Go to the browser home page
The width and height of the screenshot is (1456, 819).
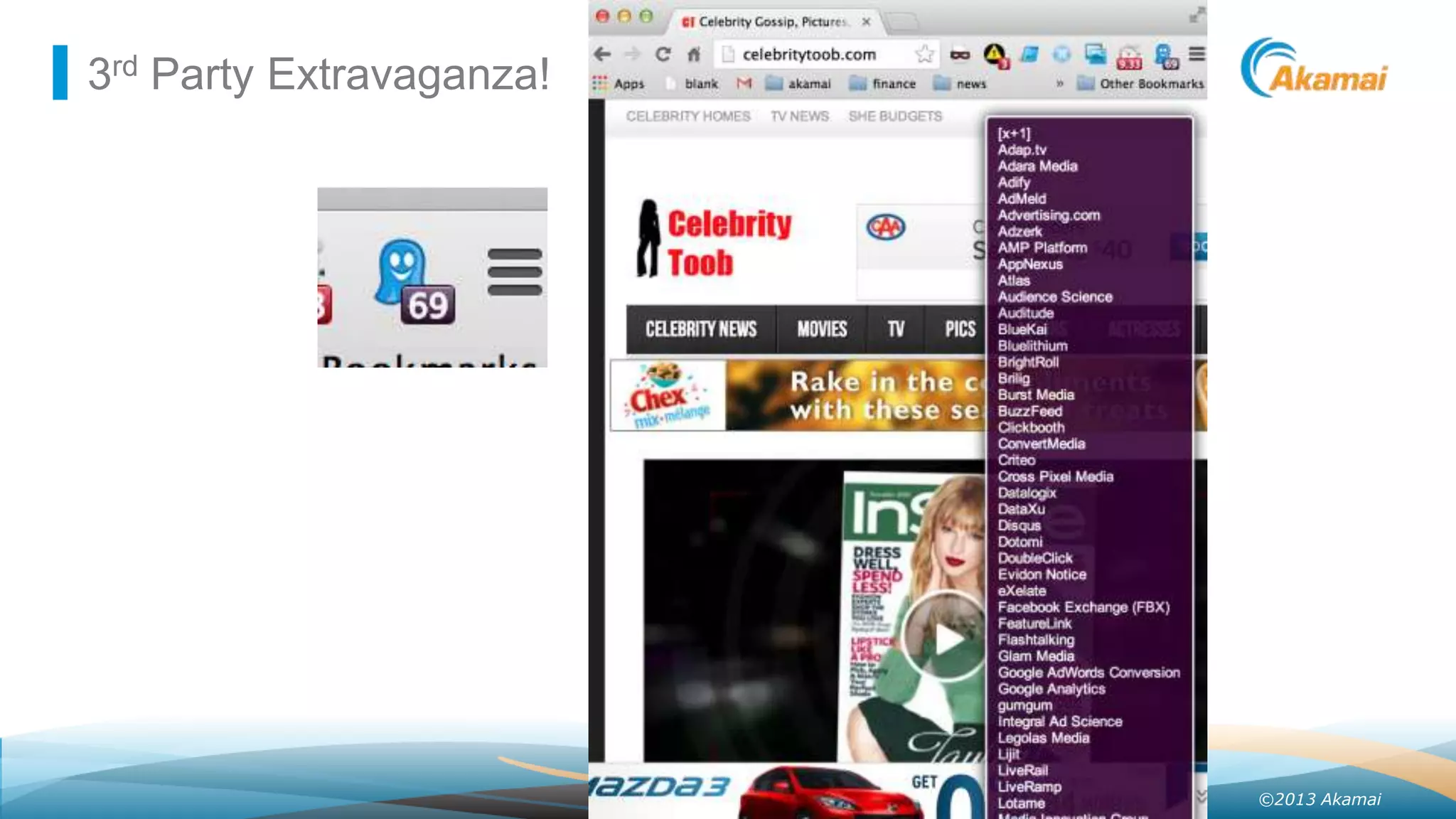point(694,54)
